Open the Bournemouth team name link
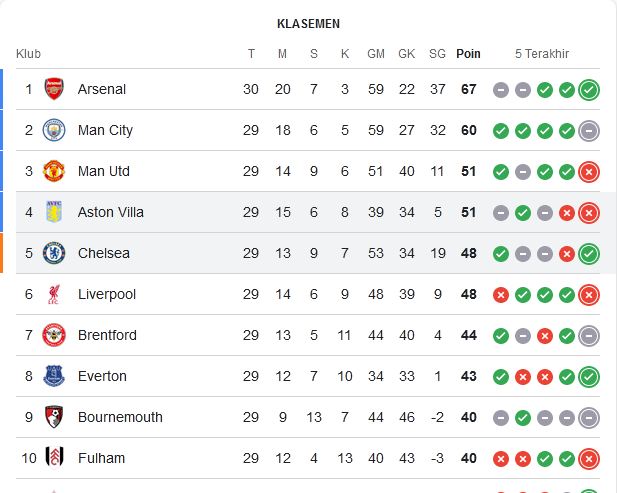Image resolution: width=617 pixels, height=493 pixels. [x=120, y=417]
